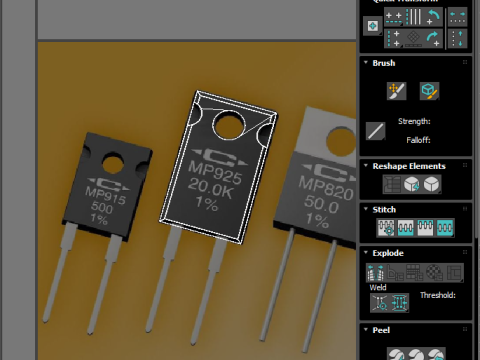Click the Linear Align vertical lines icon

click(414, 17)
